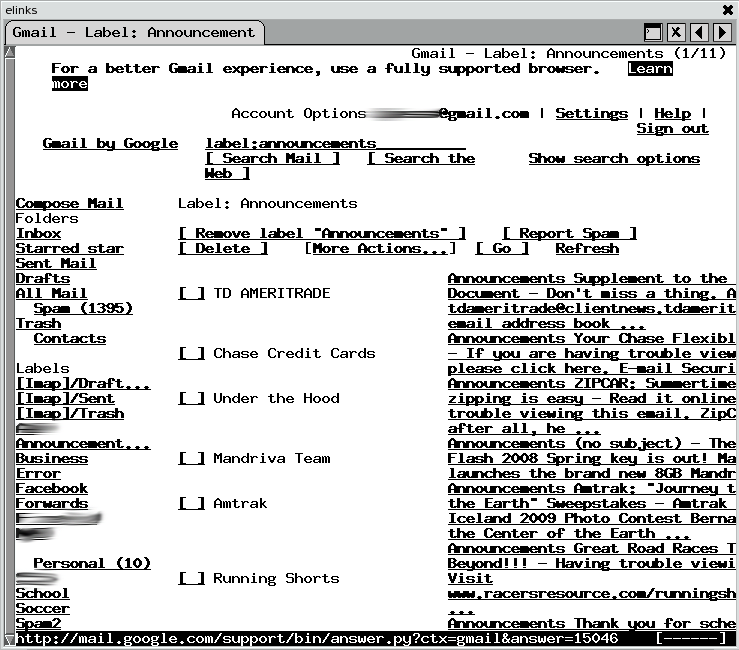This screenshot has width=739, height=650.
Task: Click the Report Spam button
Action: pos(569,233)
